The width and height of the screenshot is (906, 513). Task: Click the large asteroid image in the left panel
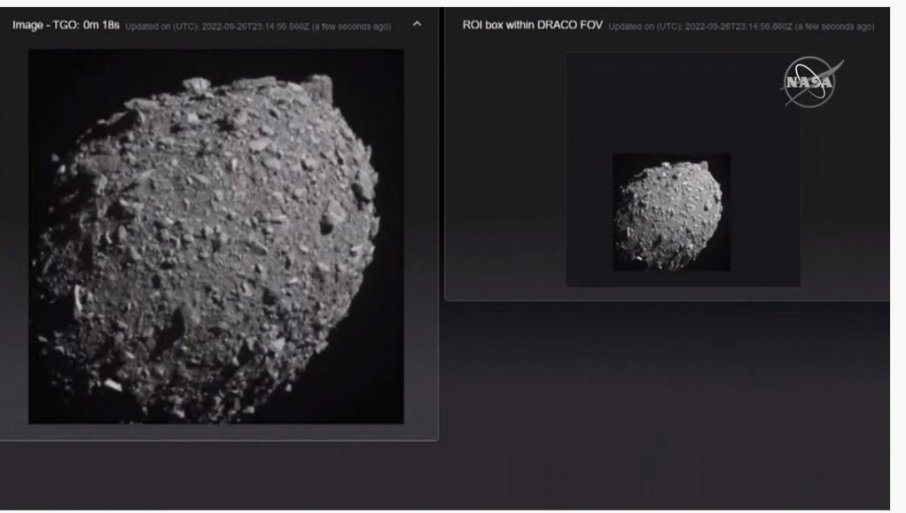(x=216, y=236)
